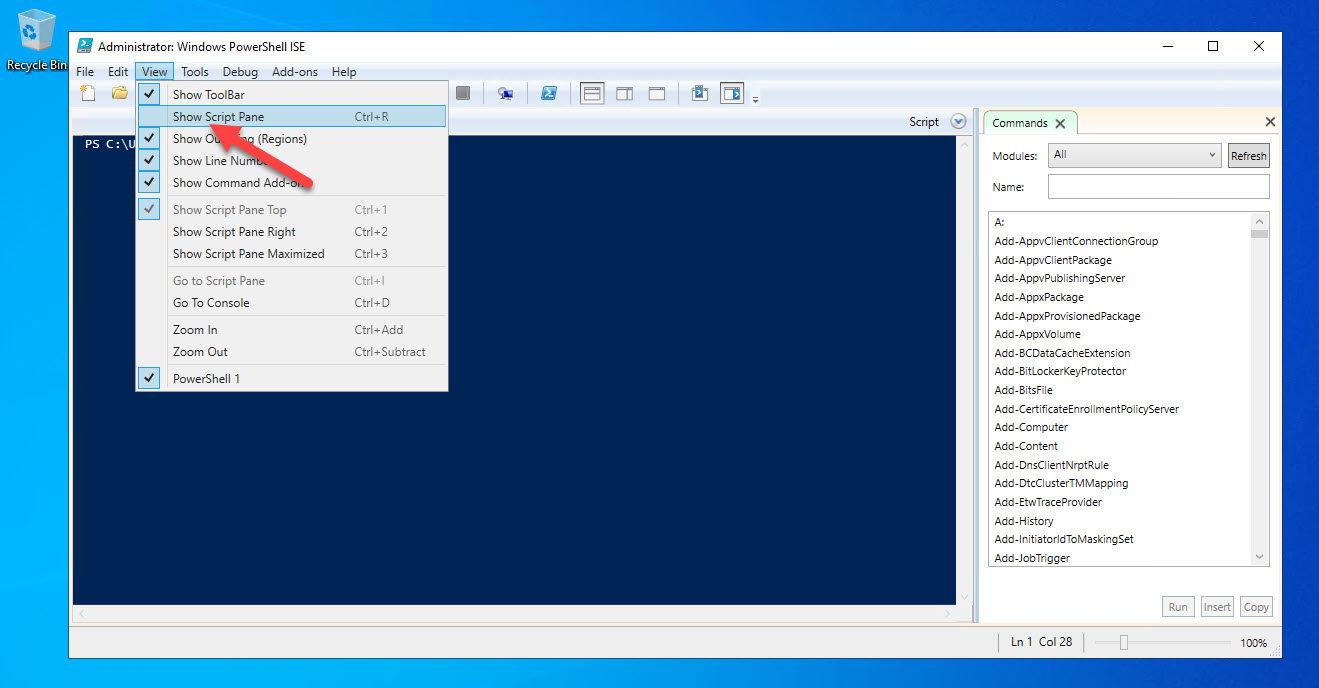The height and width of the screenshot is (688, 1319).
Task: Adjust the zoom slider in status bar
Action: 1123,642
